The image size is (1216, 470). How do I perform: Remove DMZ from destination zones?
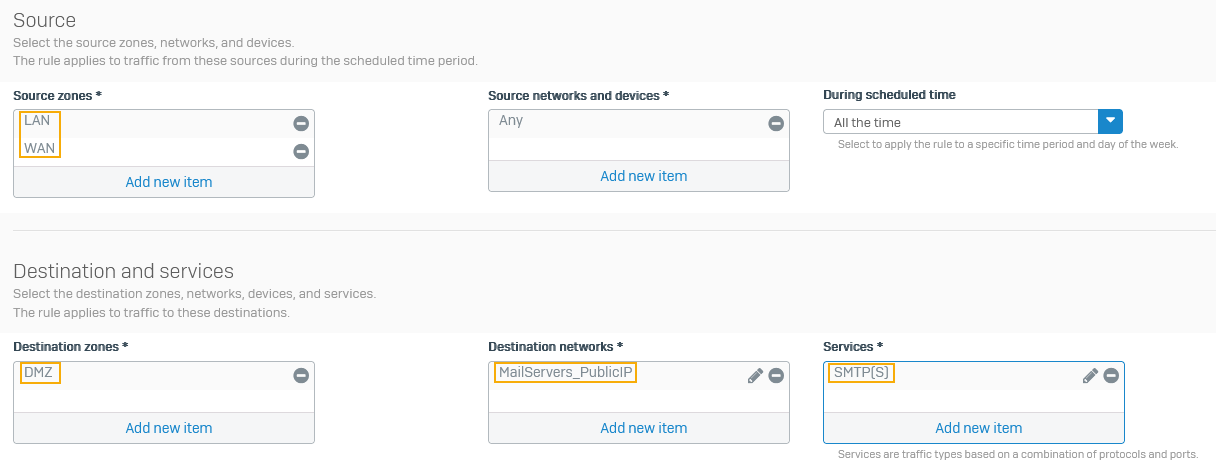pyautogui.click(x=301, y=375)
